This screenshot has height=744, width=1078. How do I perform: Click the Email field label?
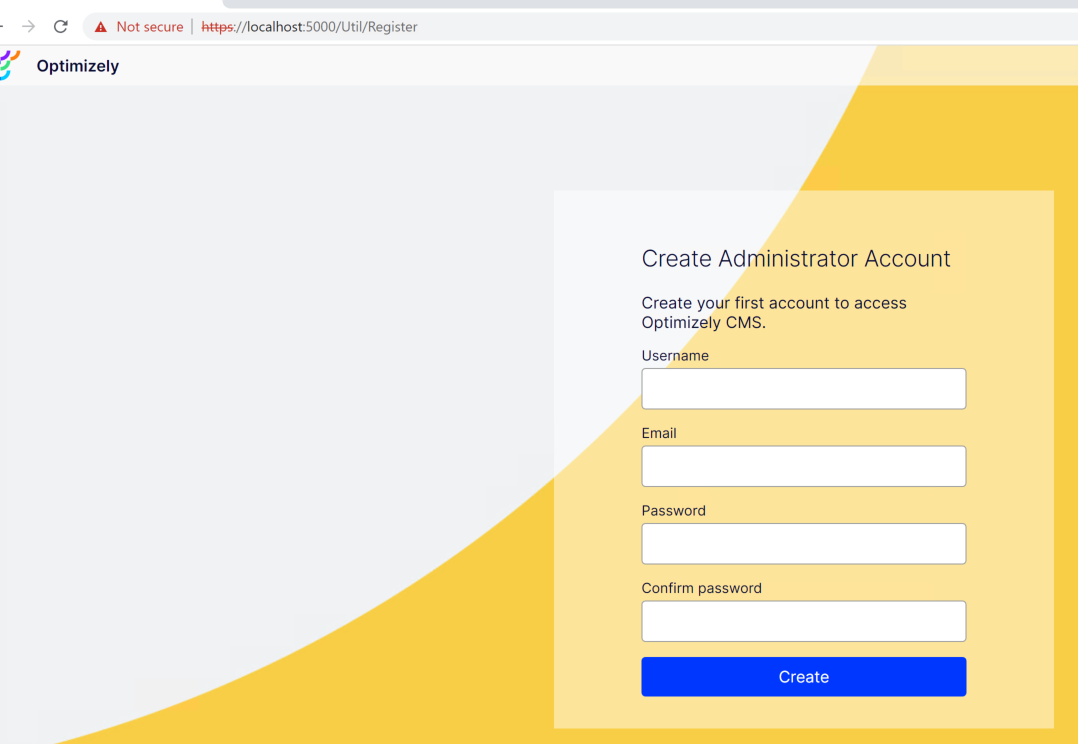click(x=659, y=433)
